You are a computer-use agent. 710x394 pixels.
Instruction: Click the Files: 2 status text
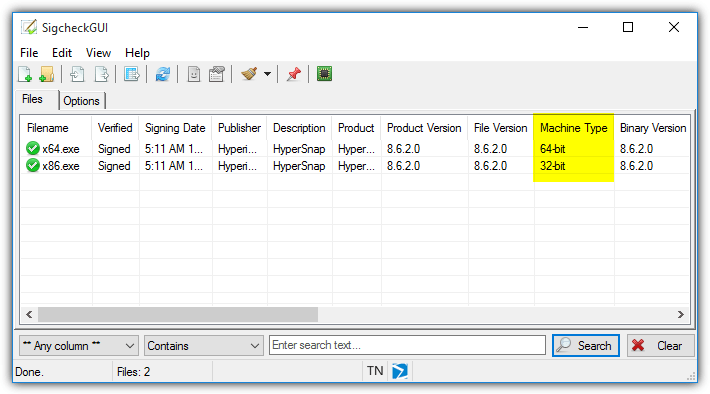pyautogui.click(x=133, y=372)
